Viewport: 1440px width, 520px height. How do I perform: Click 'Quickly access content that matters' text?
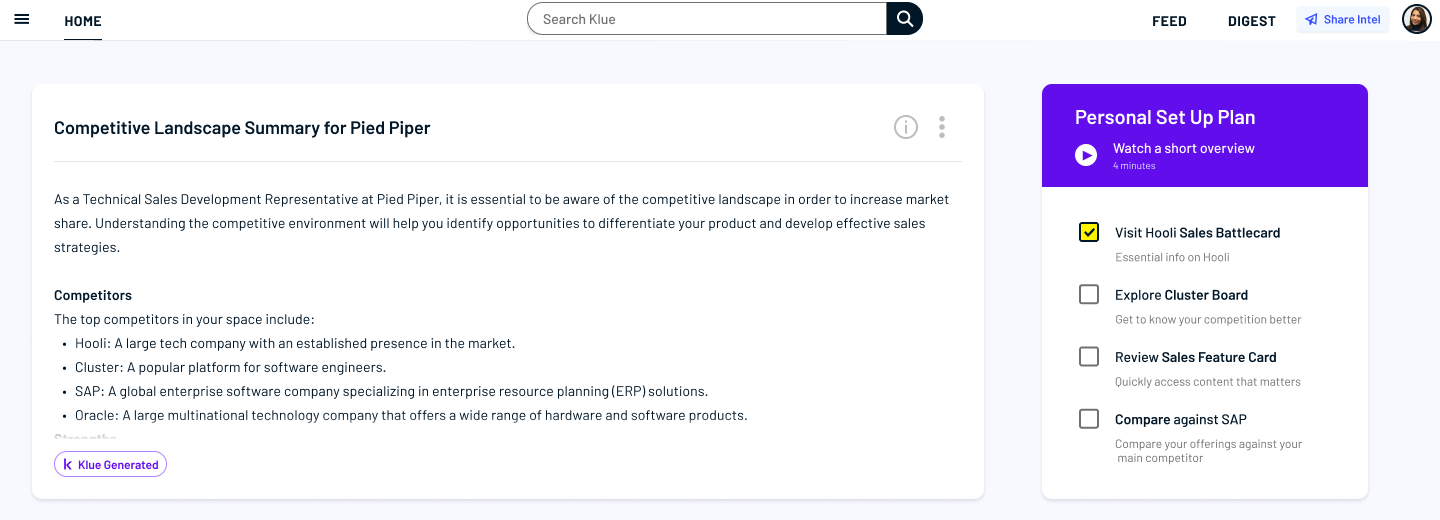(1208, 381)
